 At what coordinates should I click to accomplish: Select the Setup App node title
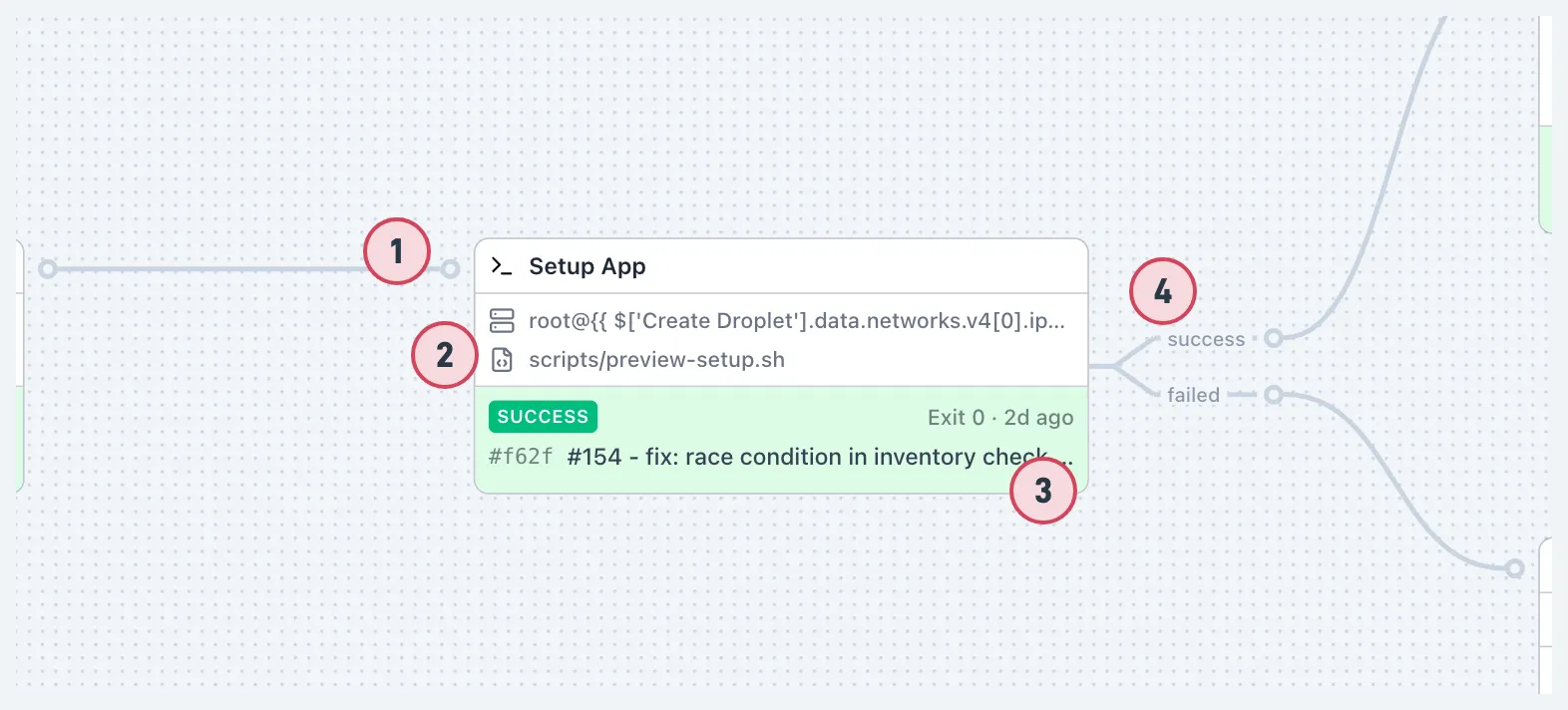(x=588, y=266)
